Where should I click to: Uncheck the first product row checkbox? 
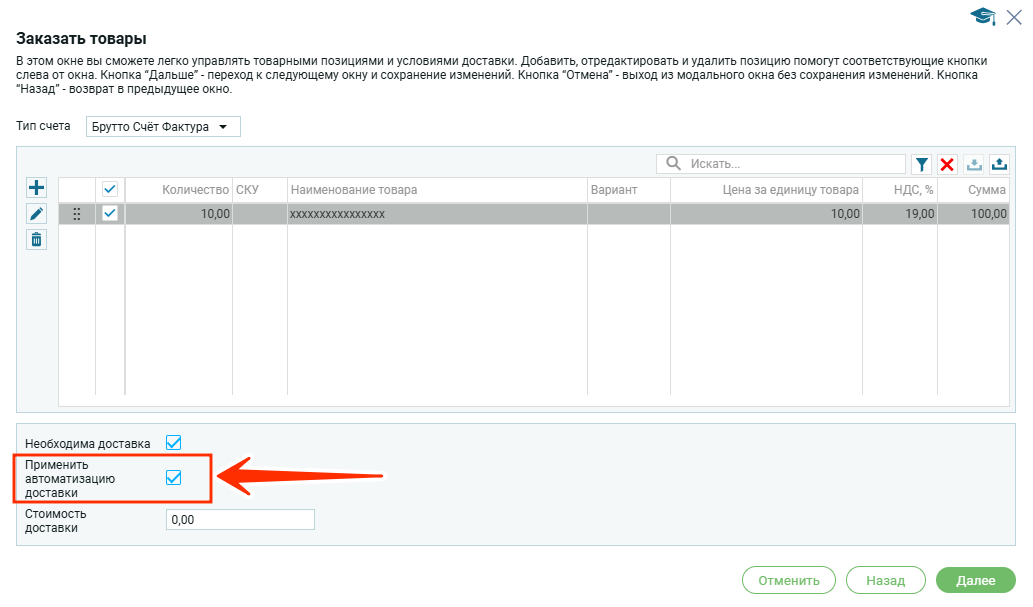pyautogui.click(x=110, y=213)
